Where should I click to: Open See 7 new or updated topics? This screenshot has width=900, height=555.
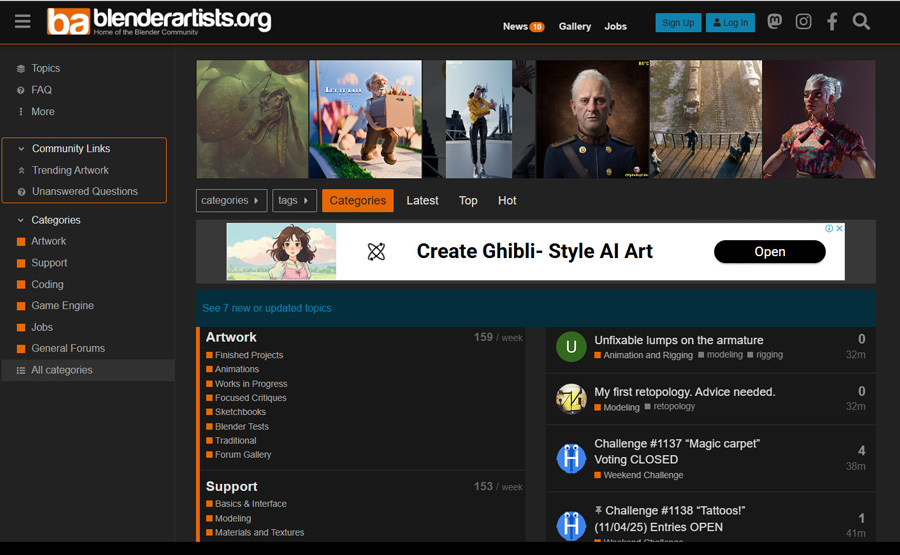[267, 308]
